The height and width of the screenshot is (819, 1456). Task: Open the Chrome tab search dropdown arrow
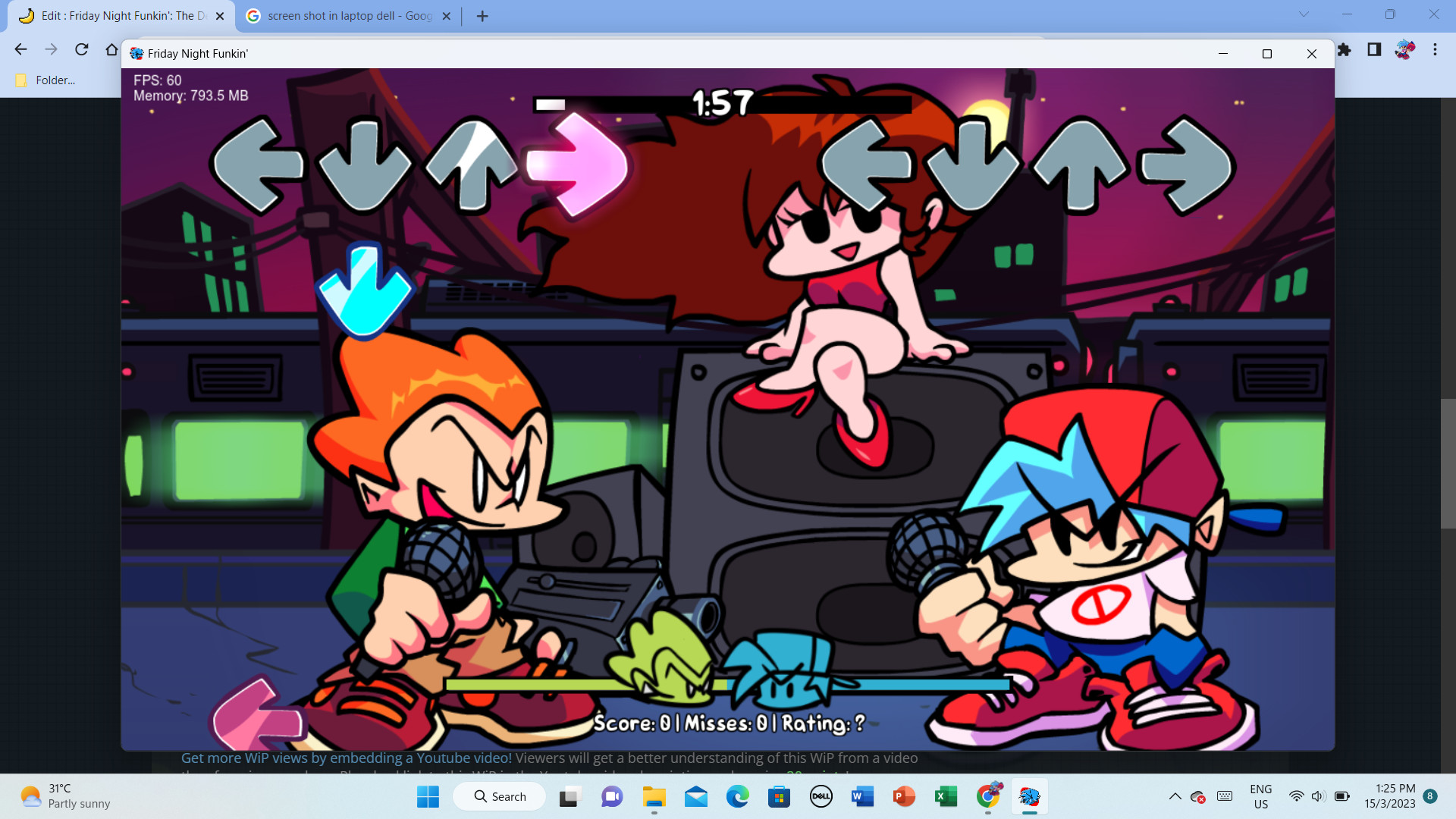click(x=1304, y=14)
